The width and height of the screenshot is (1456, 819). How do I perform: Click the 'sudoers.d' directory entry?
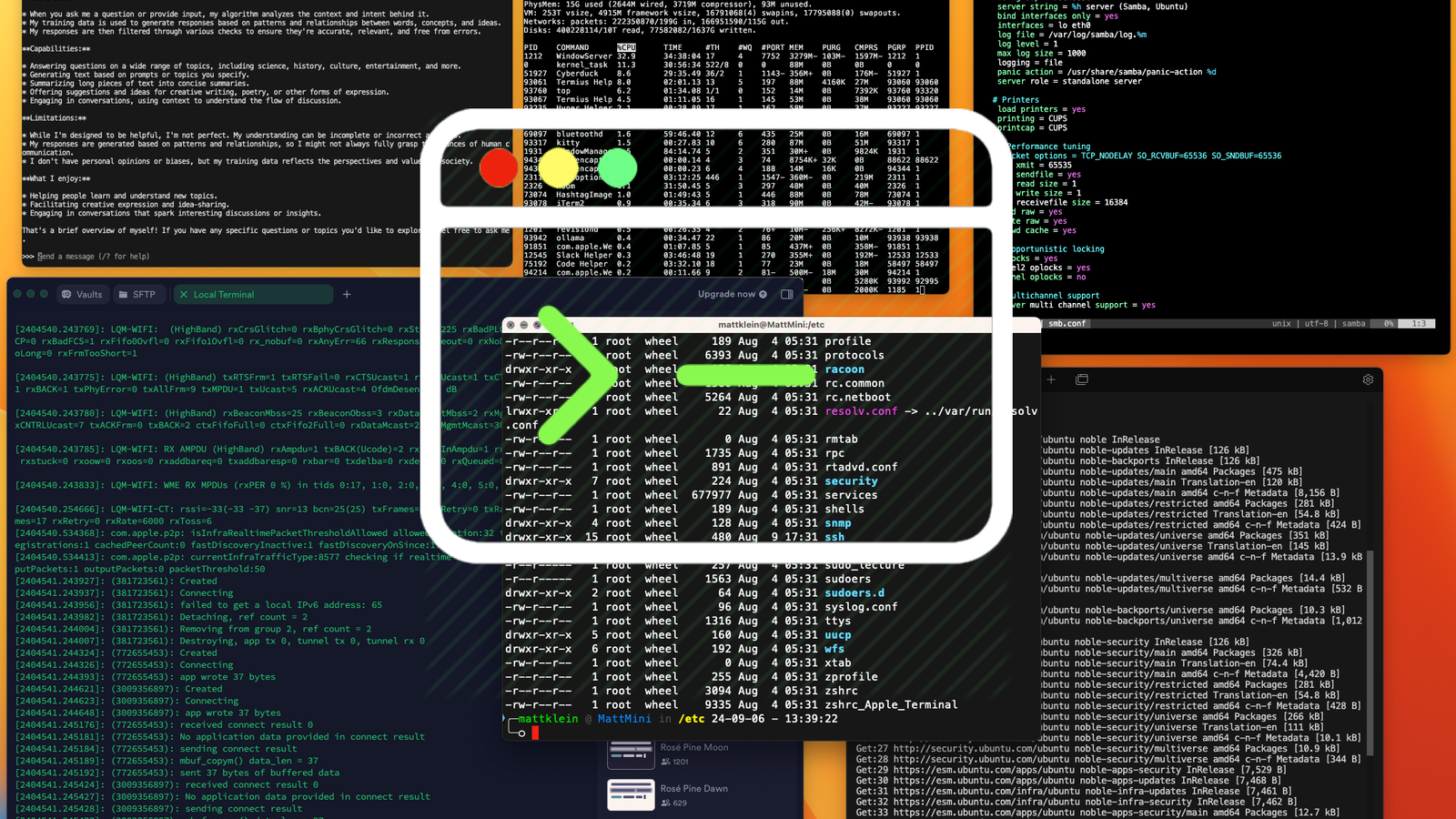click(854, 593)
